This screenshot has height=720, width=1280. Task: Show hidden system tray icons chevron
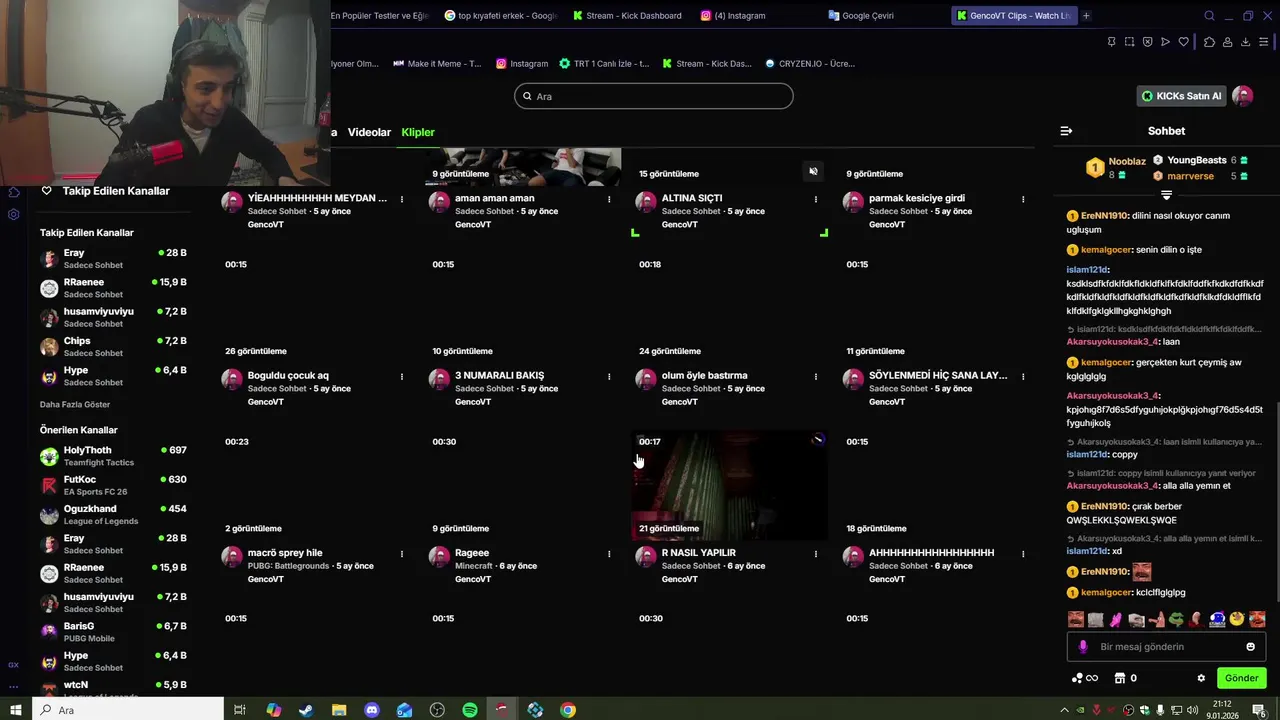(x=1064, y=710)
